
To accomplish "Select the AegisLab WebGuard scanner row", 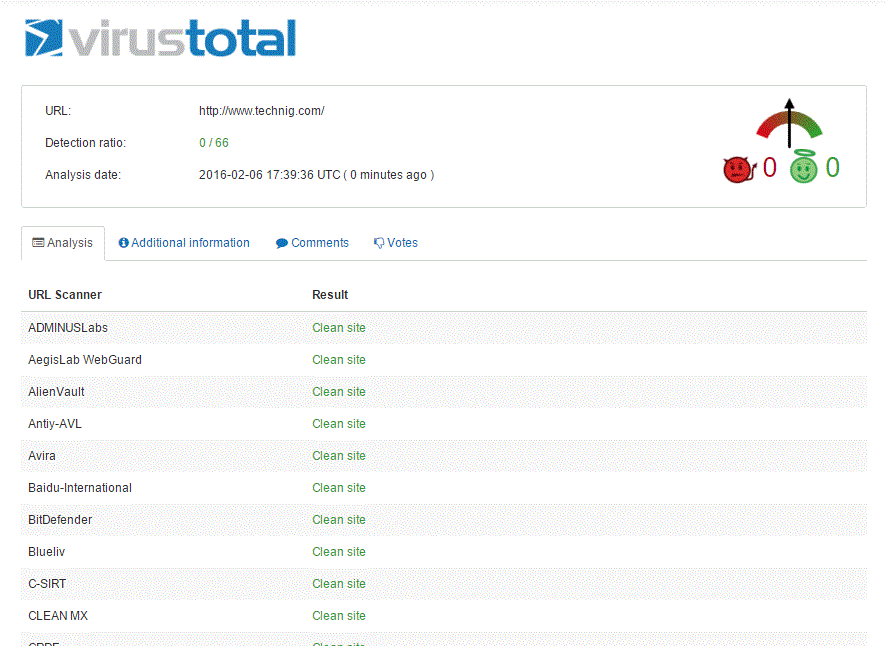I will [444, 360].
